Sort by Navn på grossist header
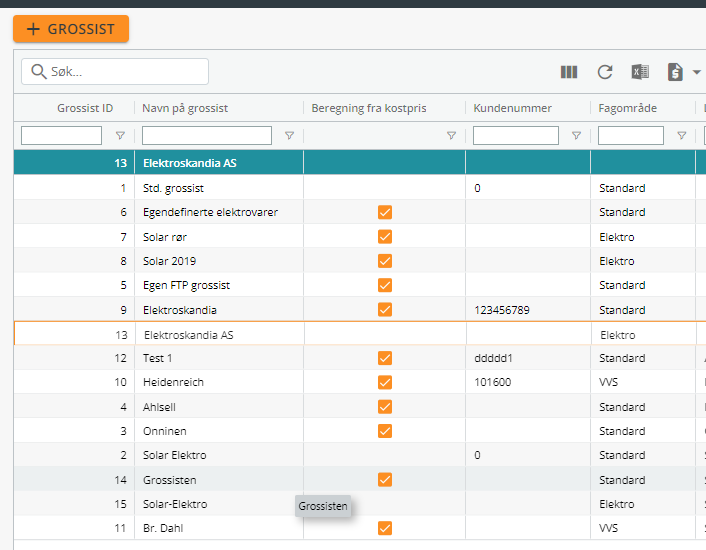 [185, 108]
